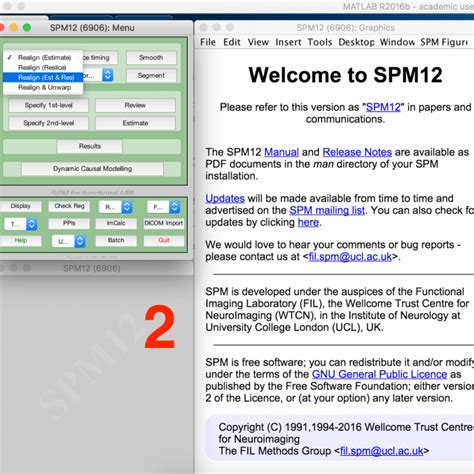The height and width of the screenshot is (474, 474).
Task: Open the Edit menu in Graphics window
Action: tap(232, 42)
